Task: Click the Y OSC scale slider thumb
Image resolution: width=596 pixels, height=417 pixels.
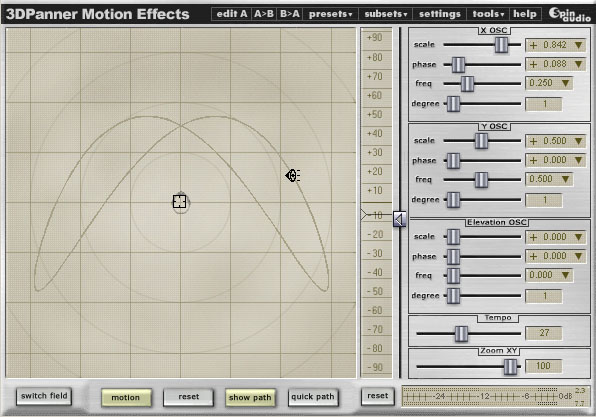Action: tap(481, 141)
